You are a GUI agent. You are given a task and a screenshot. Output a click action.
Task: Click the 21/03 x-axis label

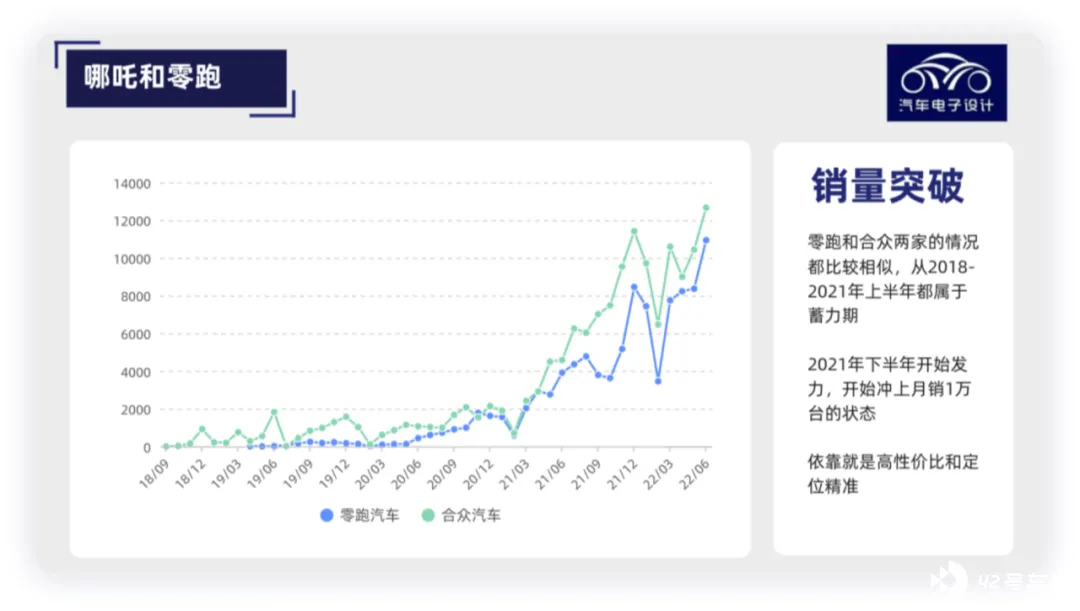515,474
